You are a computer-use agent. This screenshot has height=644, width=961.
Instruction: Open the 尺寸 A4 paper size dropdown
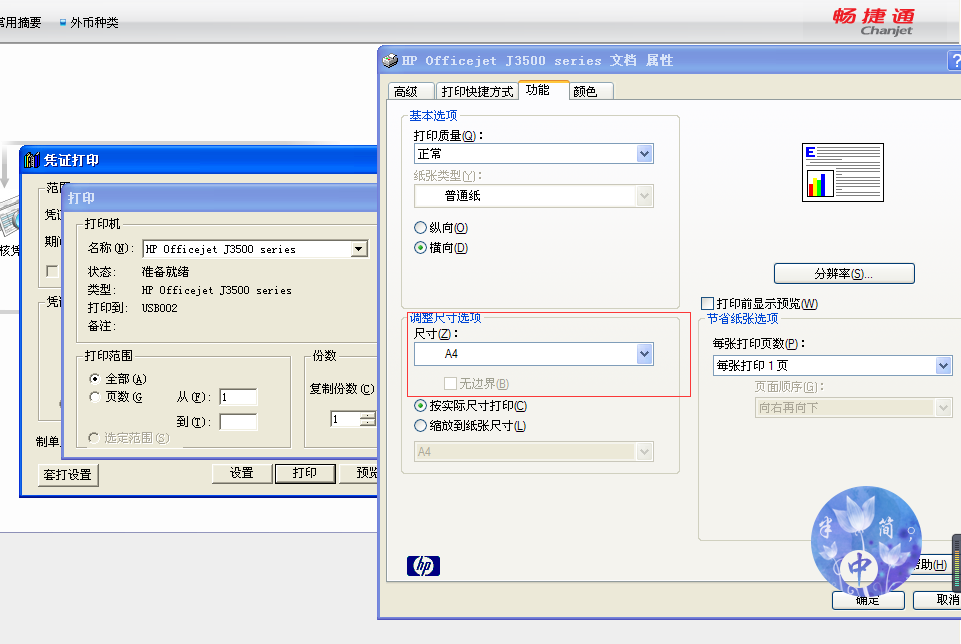[x=644, y=354]
